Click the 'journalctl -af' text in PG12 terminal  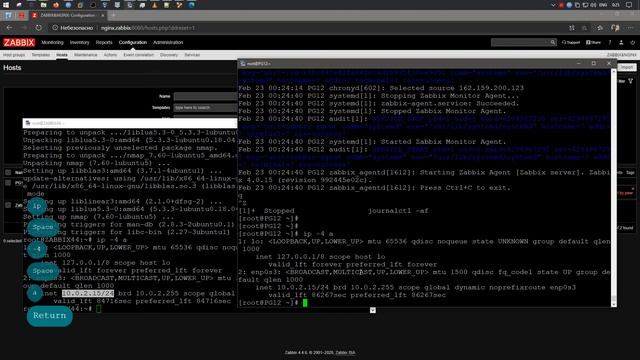tap(398, 211)
